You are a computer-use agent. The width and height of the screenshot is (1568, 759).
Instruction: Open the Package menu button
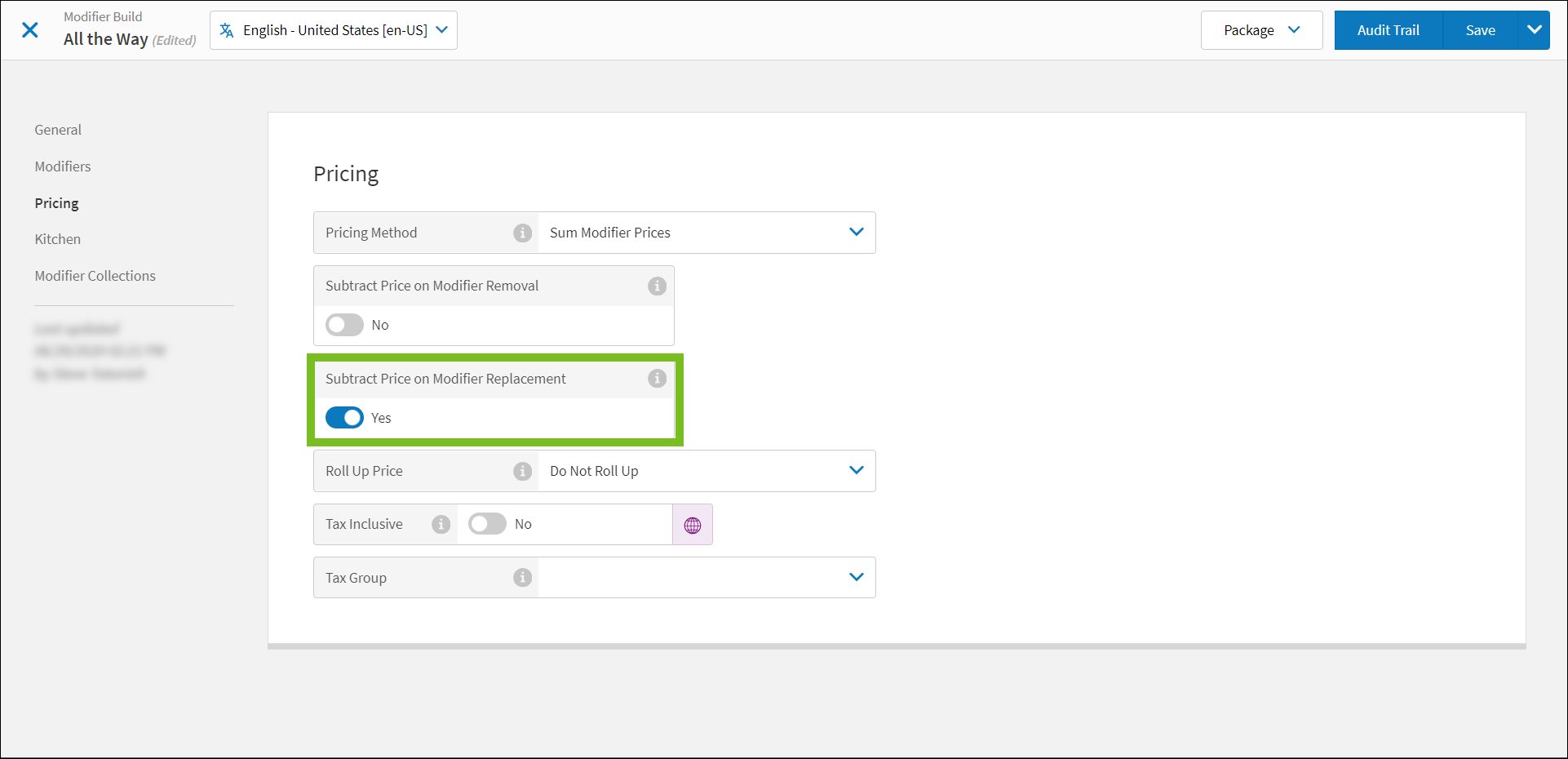[x=1261, y=30]
